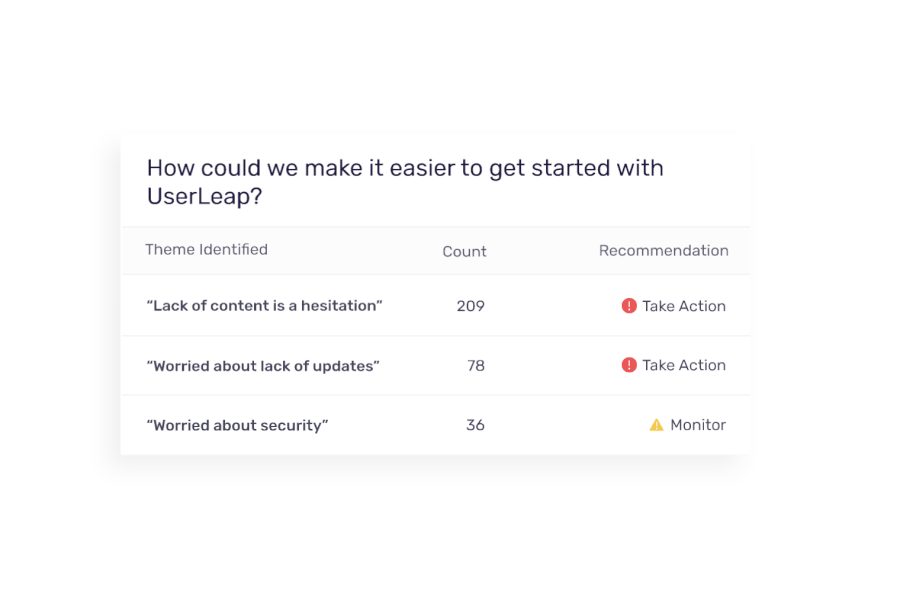Click the red alert icon beside 78 count

(629, 365)
